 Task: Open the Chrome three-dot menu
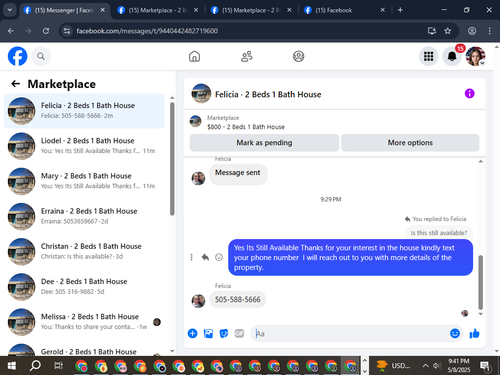489,31
